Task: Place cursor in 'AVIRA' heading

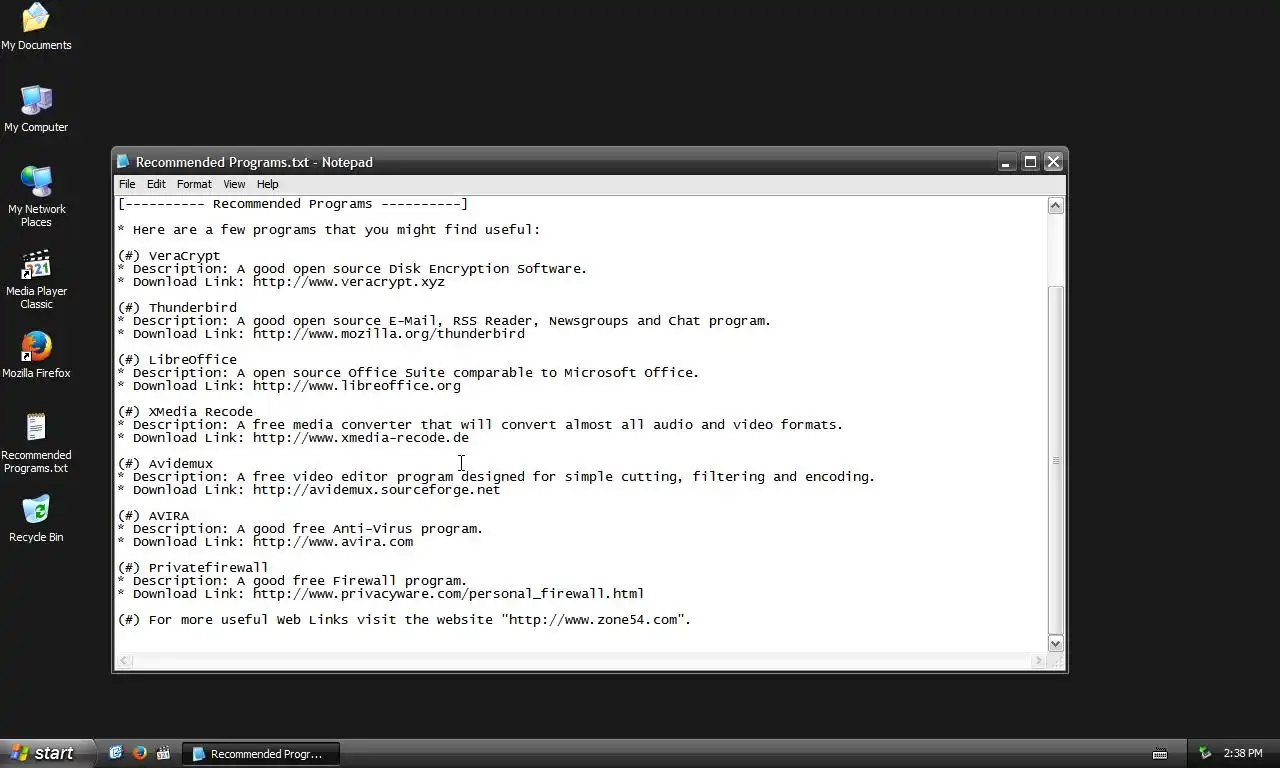Action: click(x=168, y=516)
